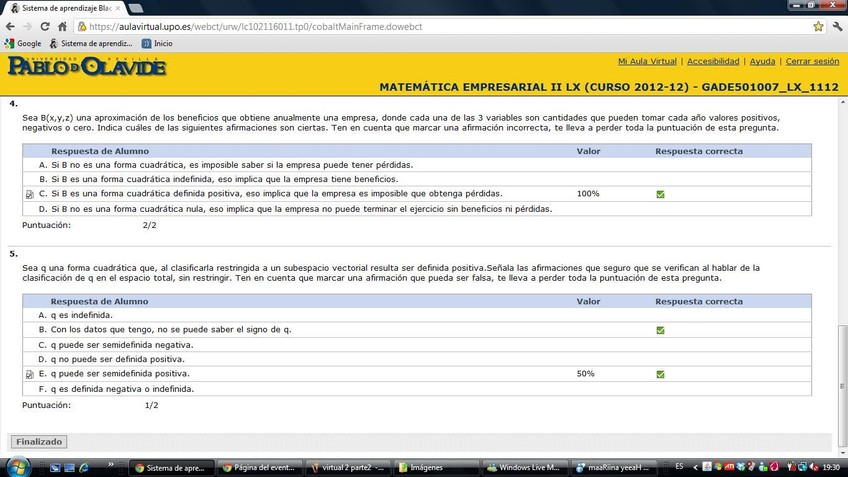
Task: Click the browser back arrow
Action: (11, 26)
